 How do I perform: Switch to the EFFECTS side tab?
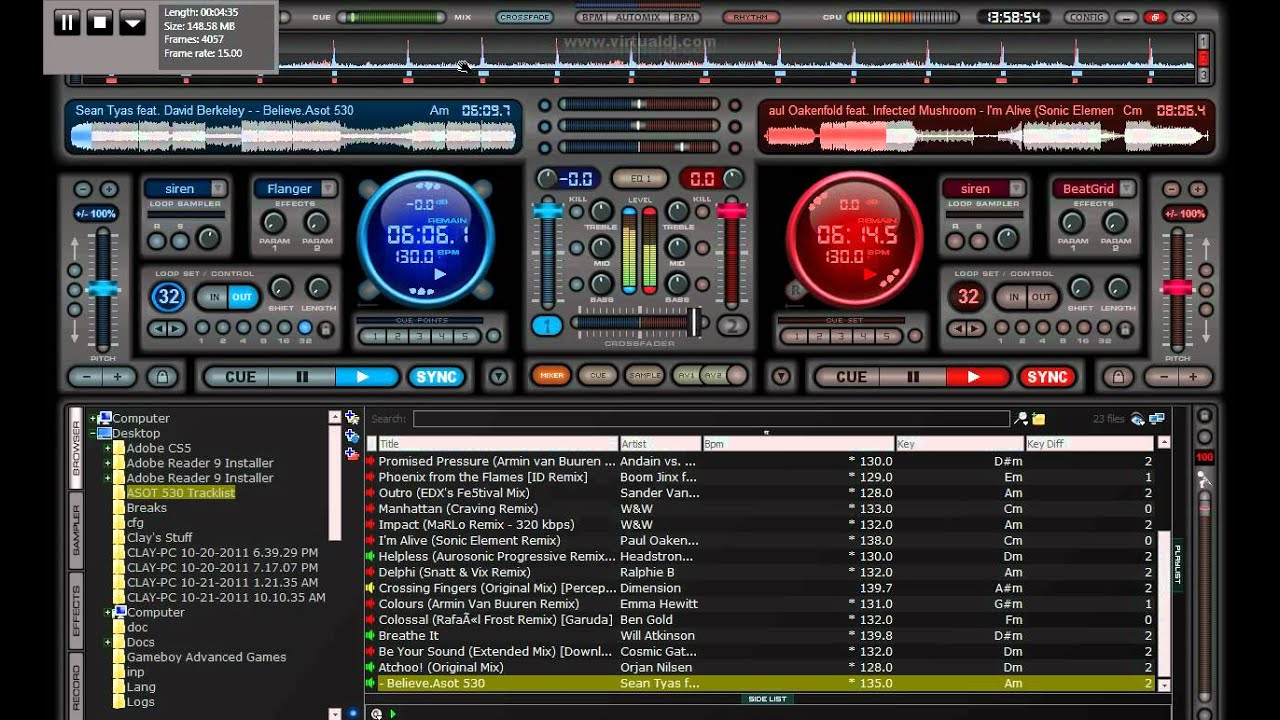click(x=75, y=611)
